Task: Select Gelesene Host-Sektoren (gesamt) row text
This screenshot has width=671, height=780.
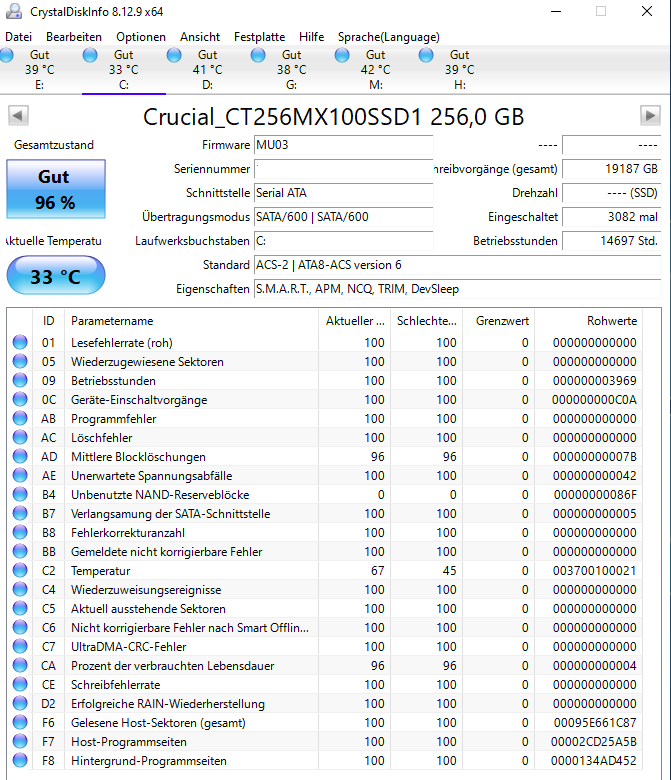Action: coord(158,722)
